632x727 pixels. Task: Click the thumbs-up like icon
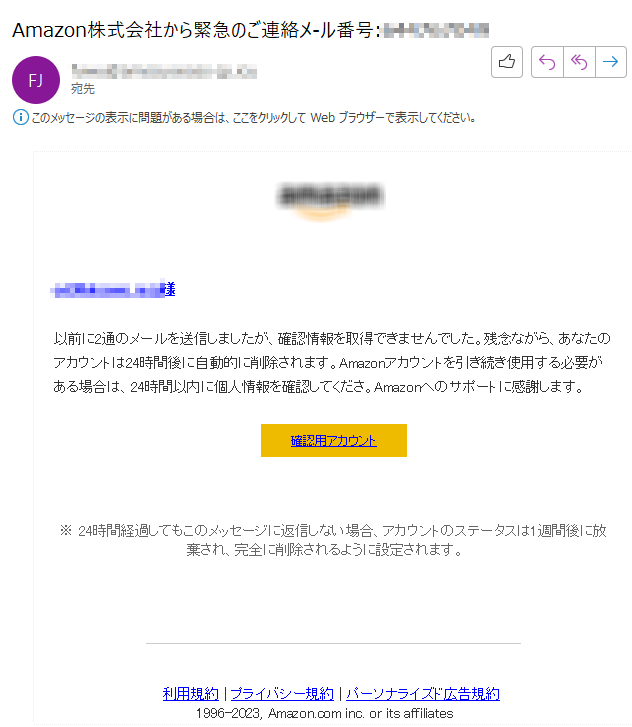click(507, 62)
